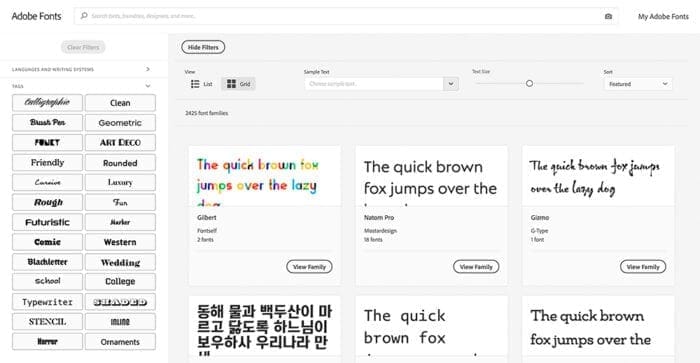The width and height of the screenshot is (700, 363).
Task: Click the G-Type foundry name
Action: coord(539,231)
